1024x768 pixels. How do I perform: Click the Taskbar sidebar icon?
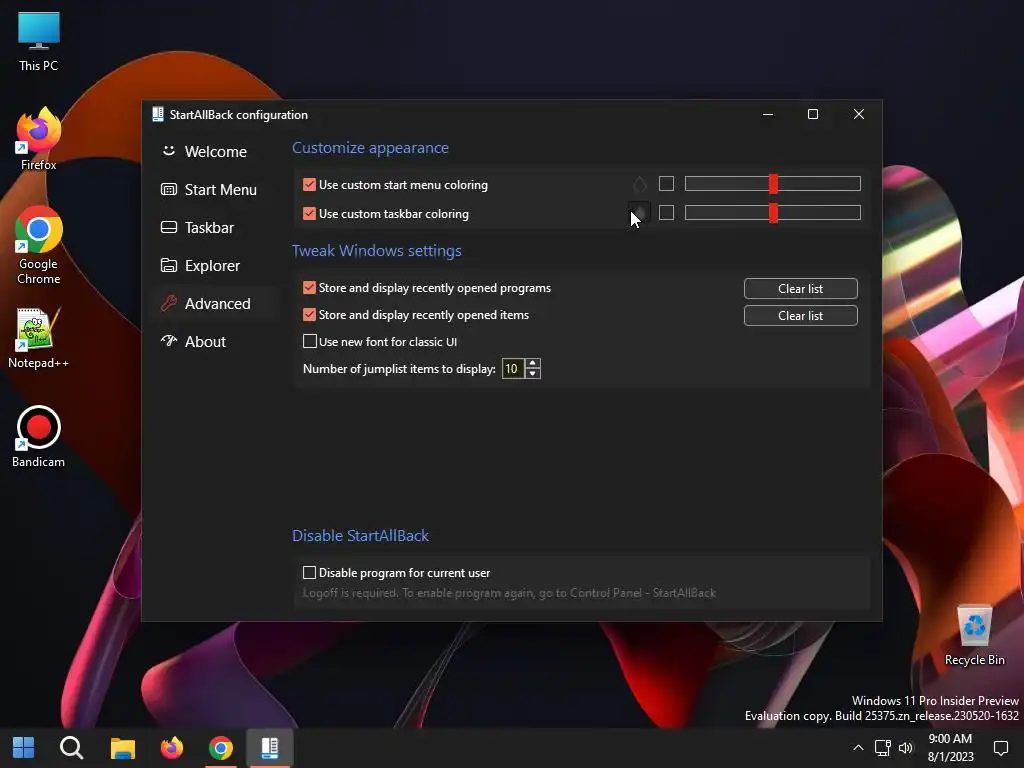(168, 227)
